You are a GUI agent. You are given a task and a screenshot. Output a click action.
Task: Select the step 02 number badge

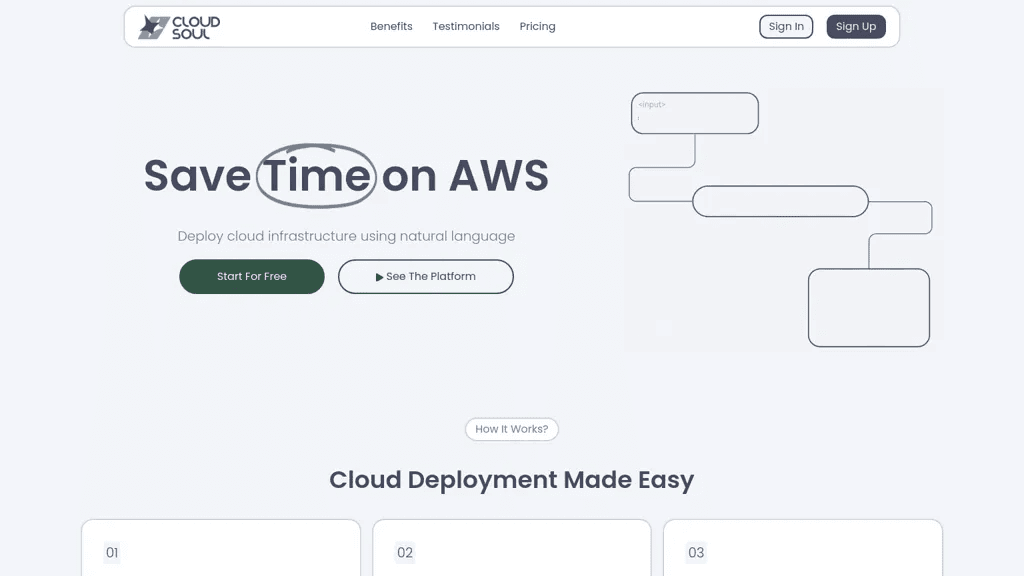click(x=405, y=552)
